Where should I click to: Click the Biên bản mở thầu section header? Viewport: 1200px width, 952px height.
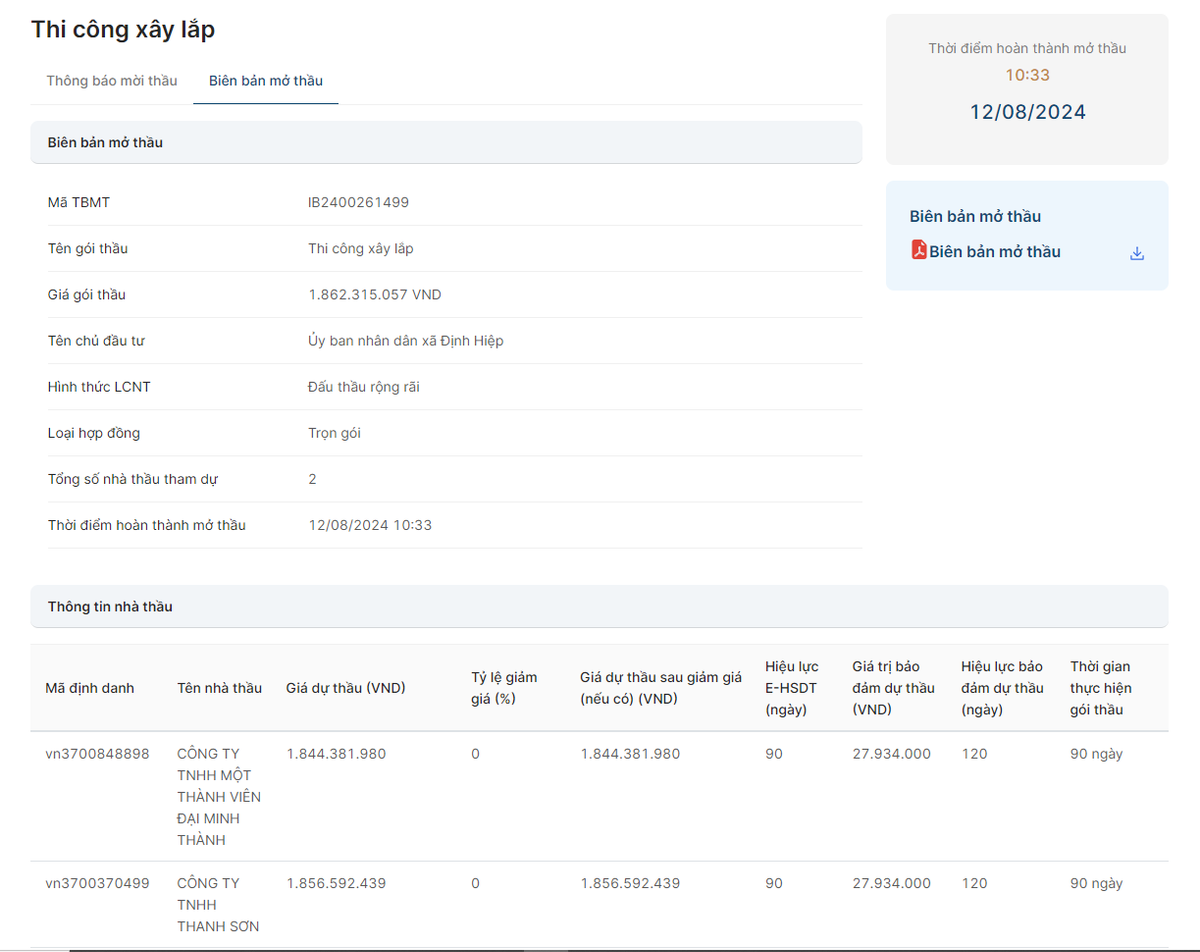pos(106,143)
